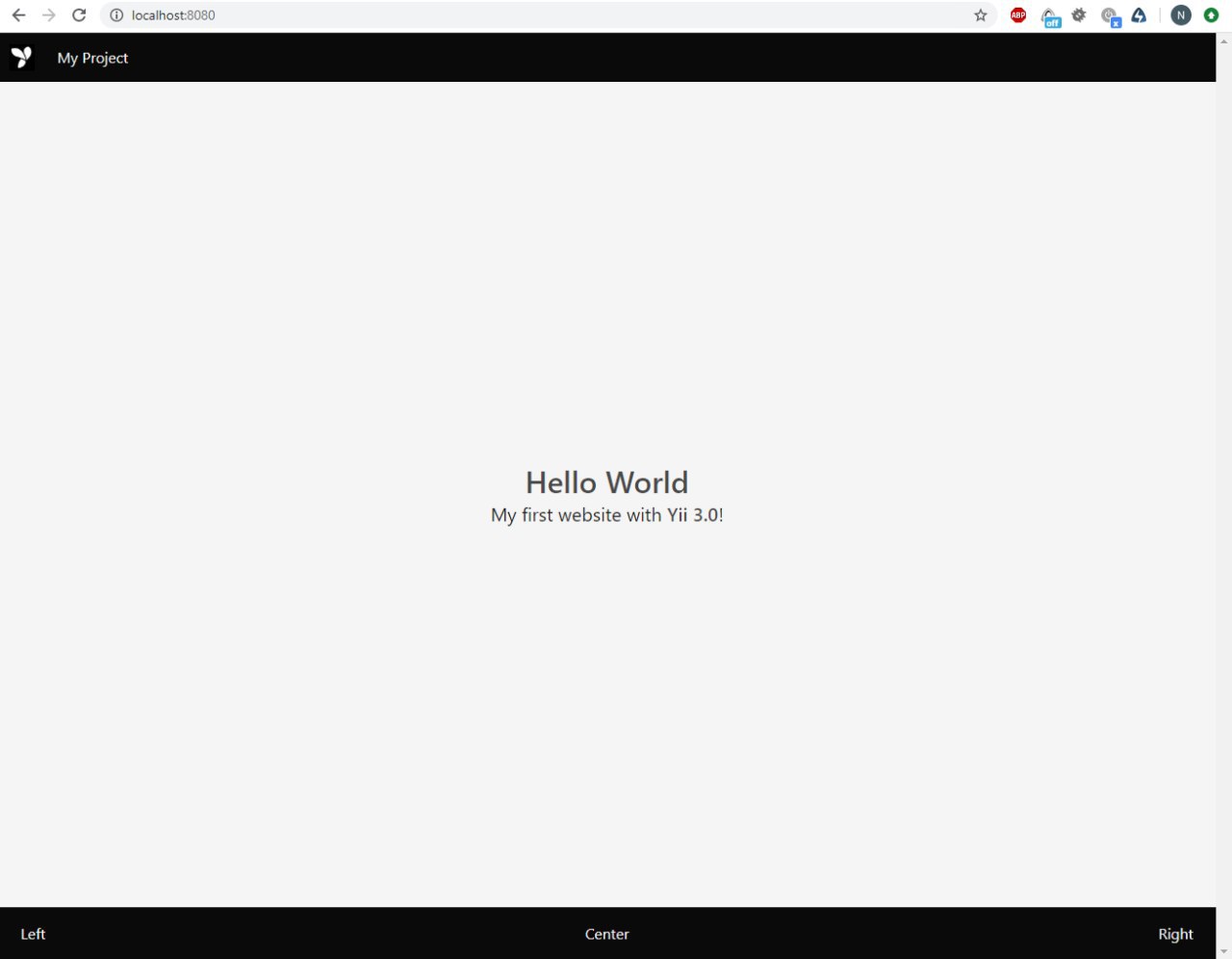Click the scrollbar down arrow
This screenshot has height=959, width=1232.
click(1224, 951)
